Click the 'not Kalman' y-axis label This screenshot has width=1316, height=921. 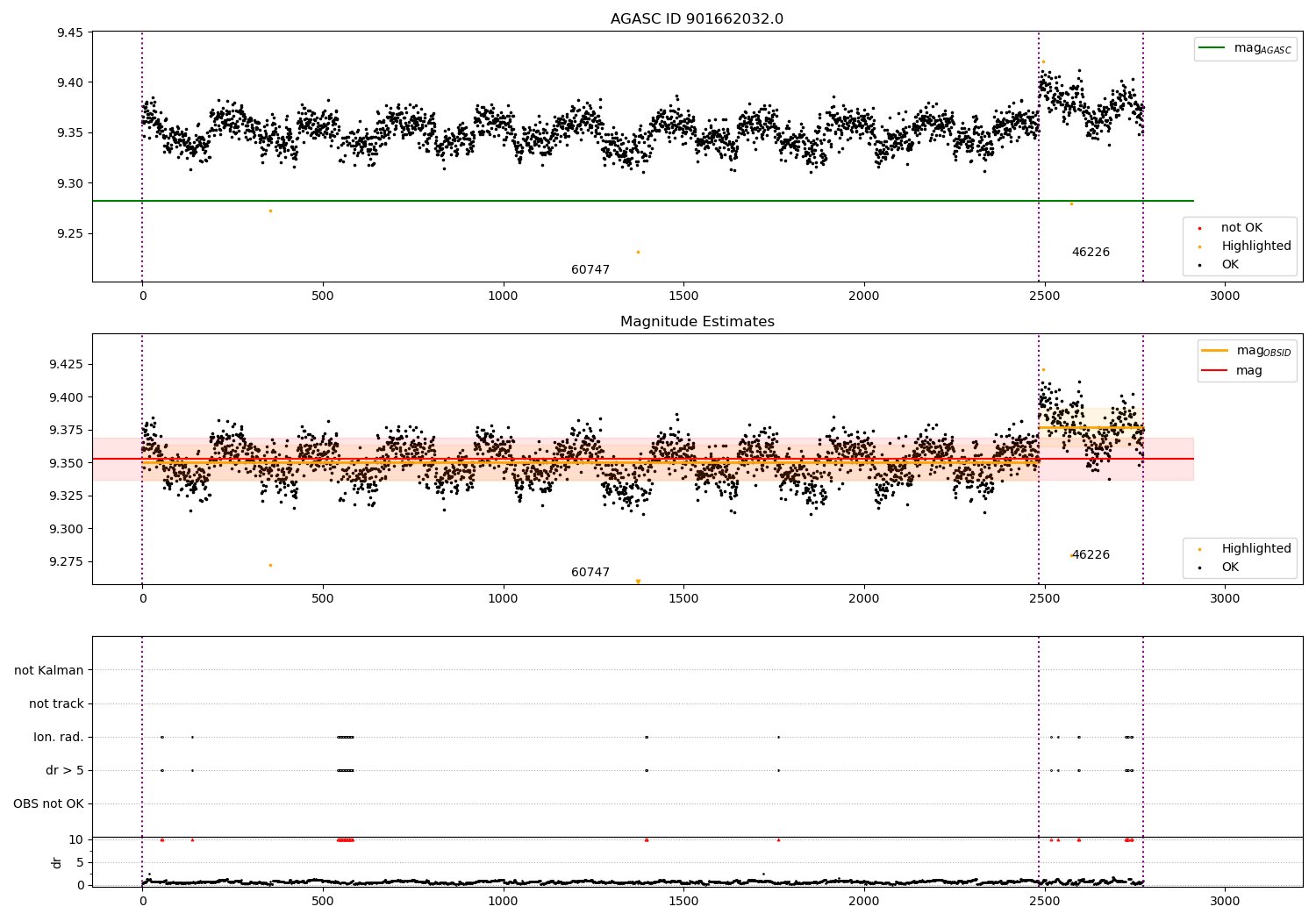pos(49,671)
